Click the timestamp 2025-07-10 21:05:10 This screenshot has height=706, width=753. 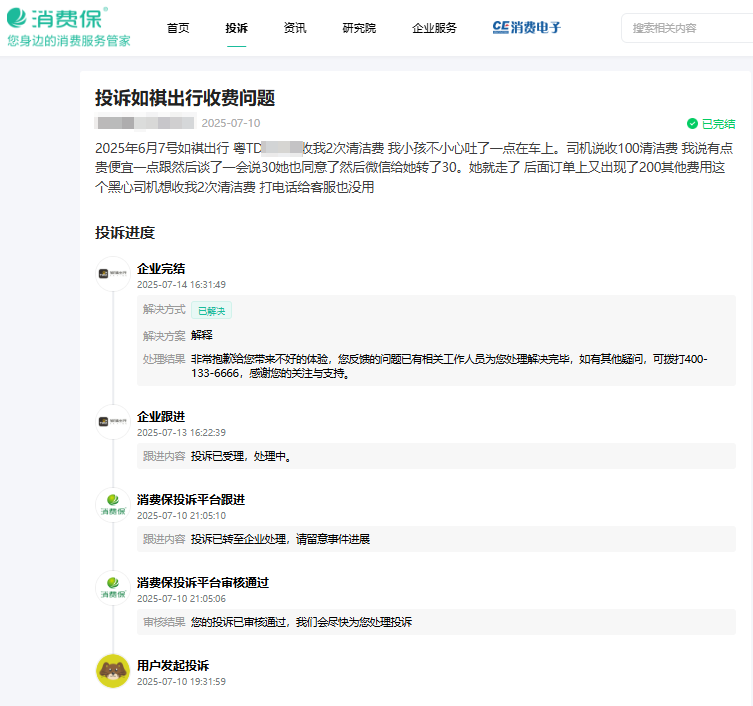coord(181,516)
